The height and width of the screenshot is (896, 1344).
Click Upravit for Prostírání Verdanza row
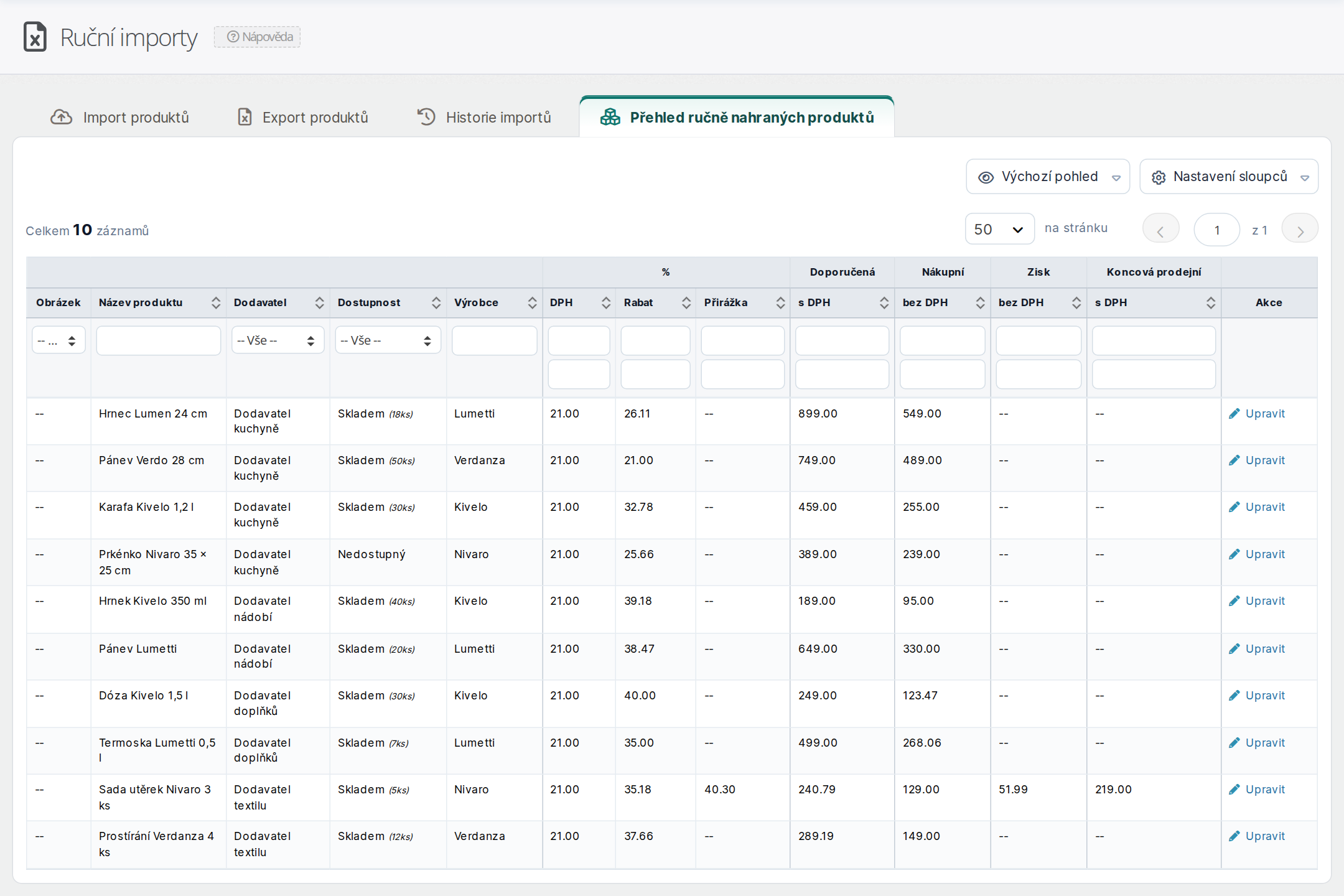[x=1257, y=836]
